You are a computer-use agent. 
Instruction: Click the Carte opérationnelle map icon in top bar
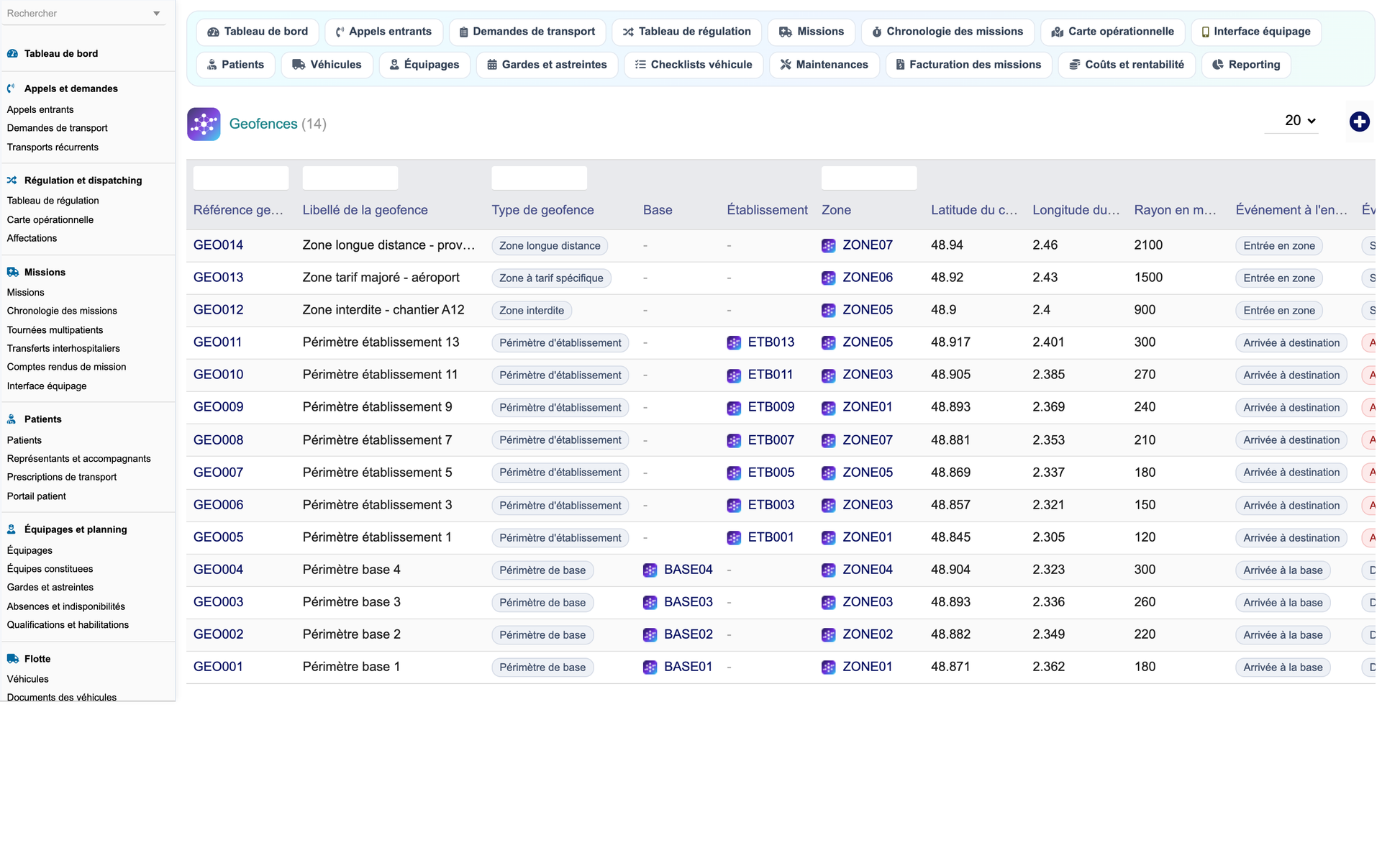(x=1057, y=32)
